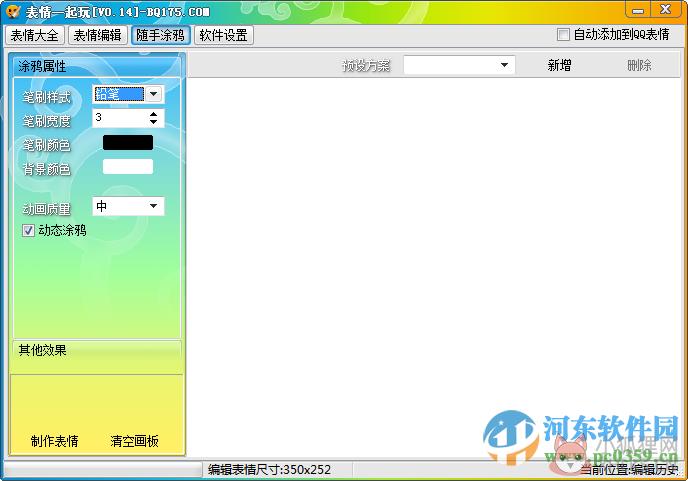
Task: Select the 随手涂鸦 tab
Action: [x=160, y=35]
